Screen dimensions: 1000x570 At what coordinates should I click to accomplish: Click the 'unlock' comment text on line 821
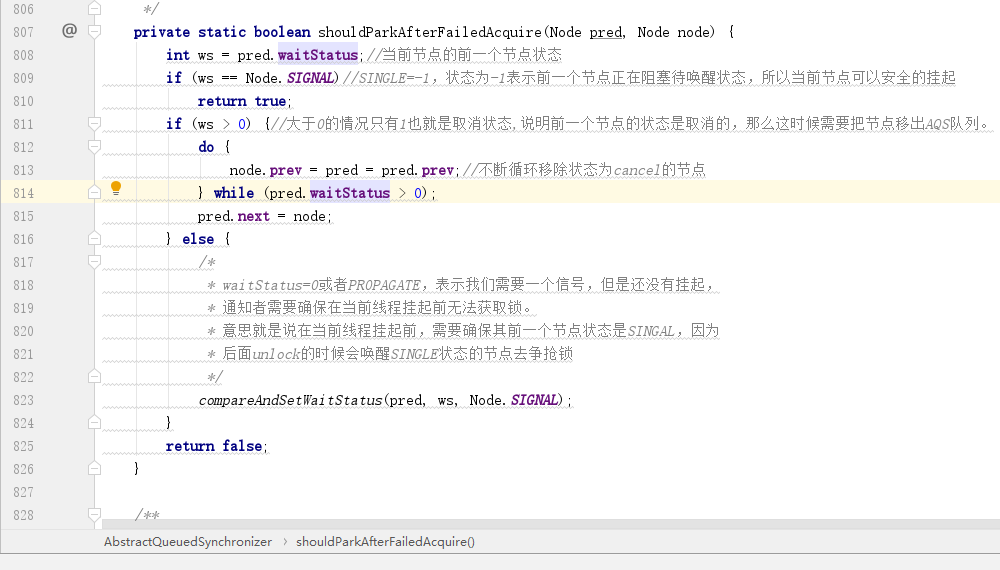(x=276, y=354)
